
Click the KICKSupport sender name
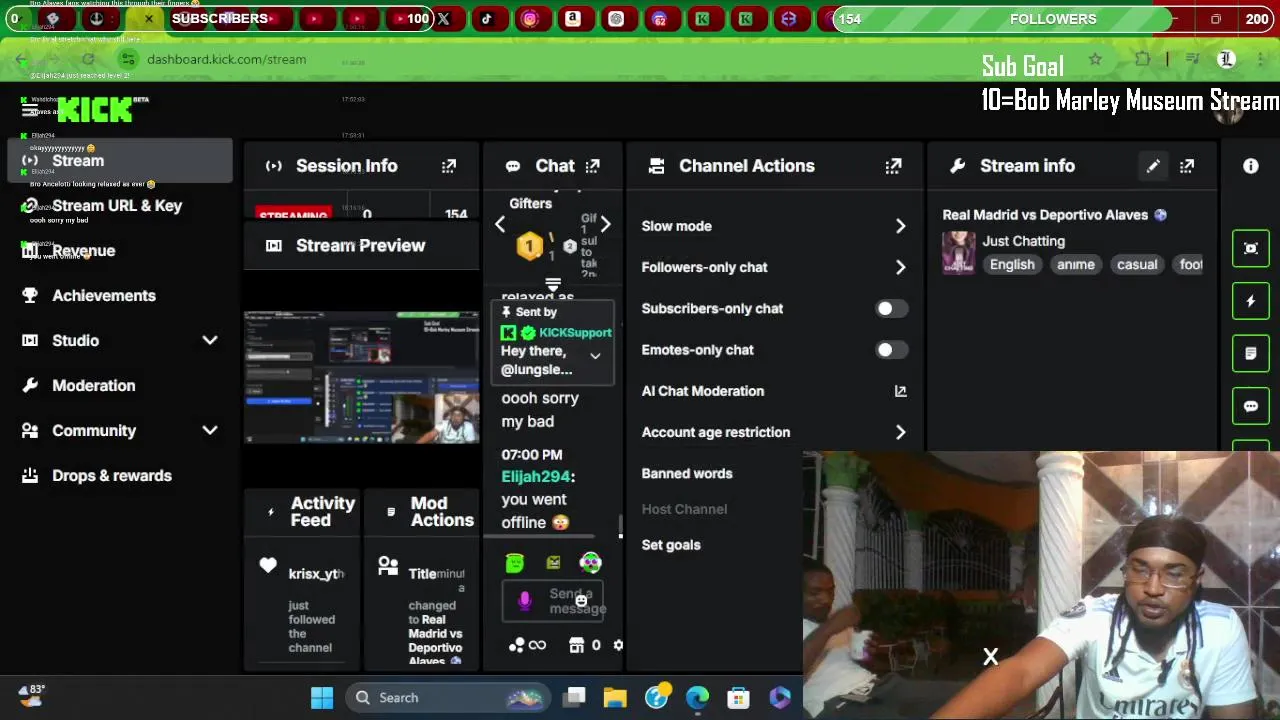point(575,332)
